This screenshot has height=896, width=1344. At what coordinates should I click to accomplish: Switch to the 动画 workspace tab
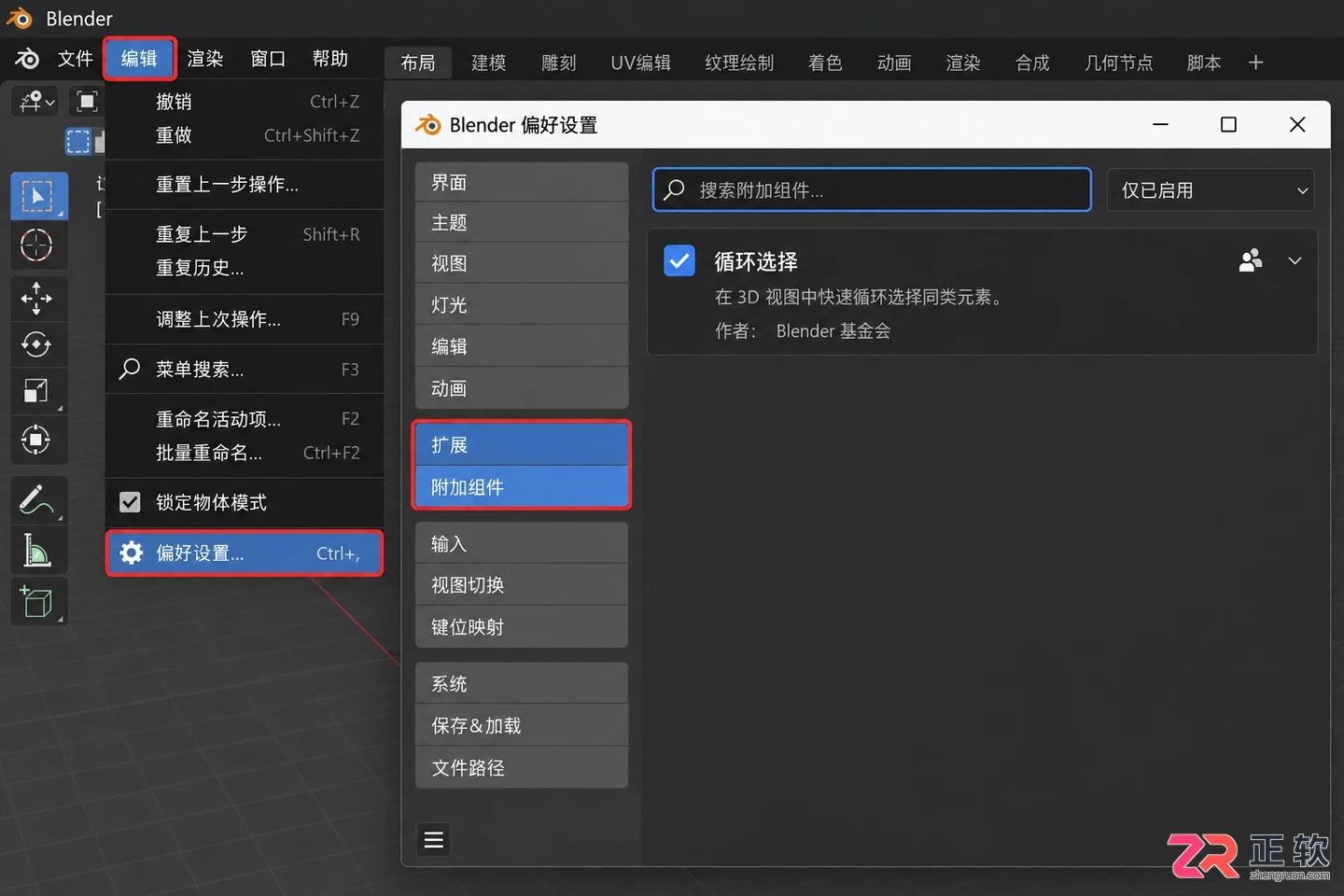[x=894, y=63]
